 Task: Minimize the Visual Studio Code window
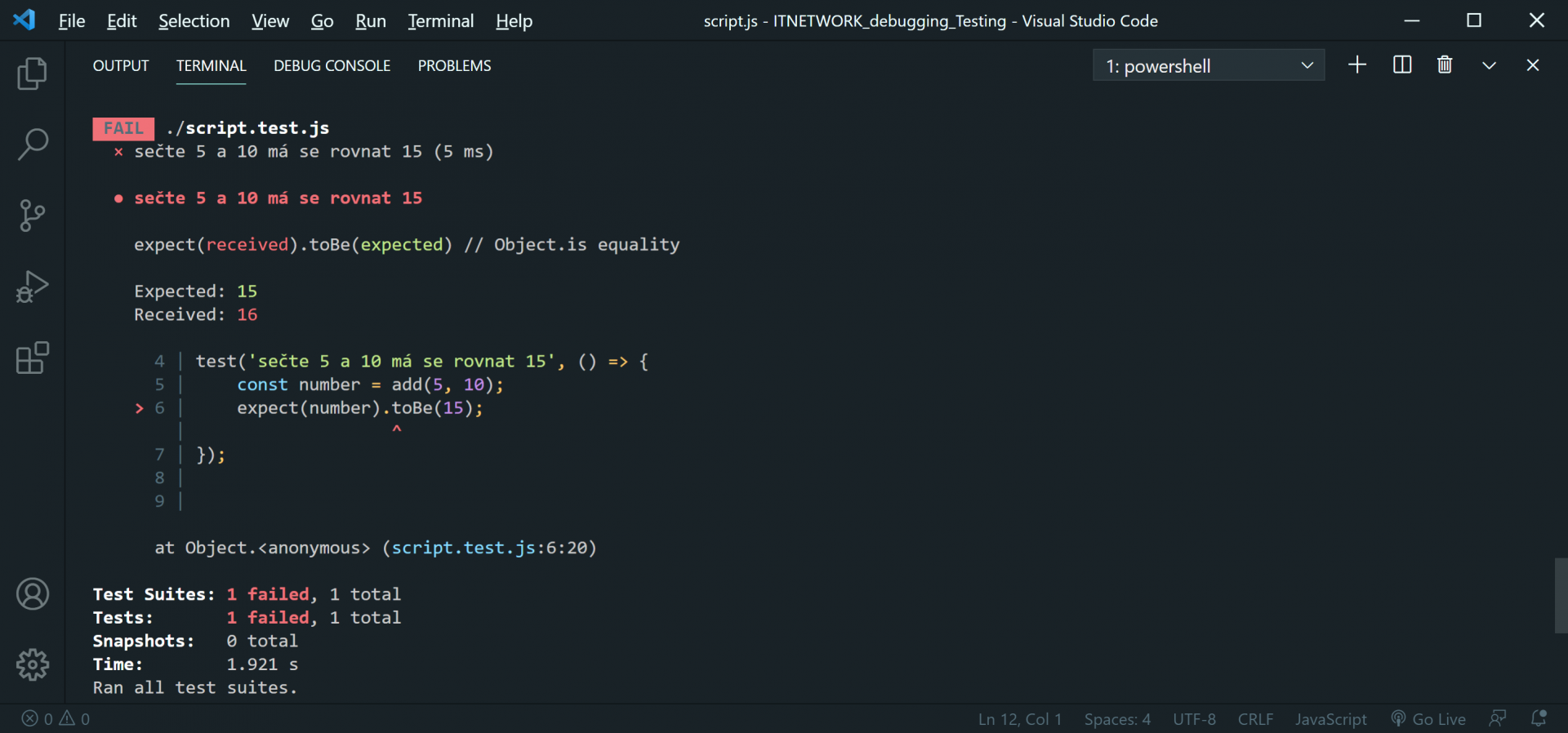tap(1412, 20)
